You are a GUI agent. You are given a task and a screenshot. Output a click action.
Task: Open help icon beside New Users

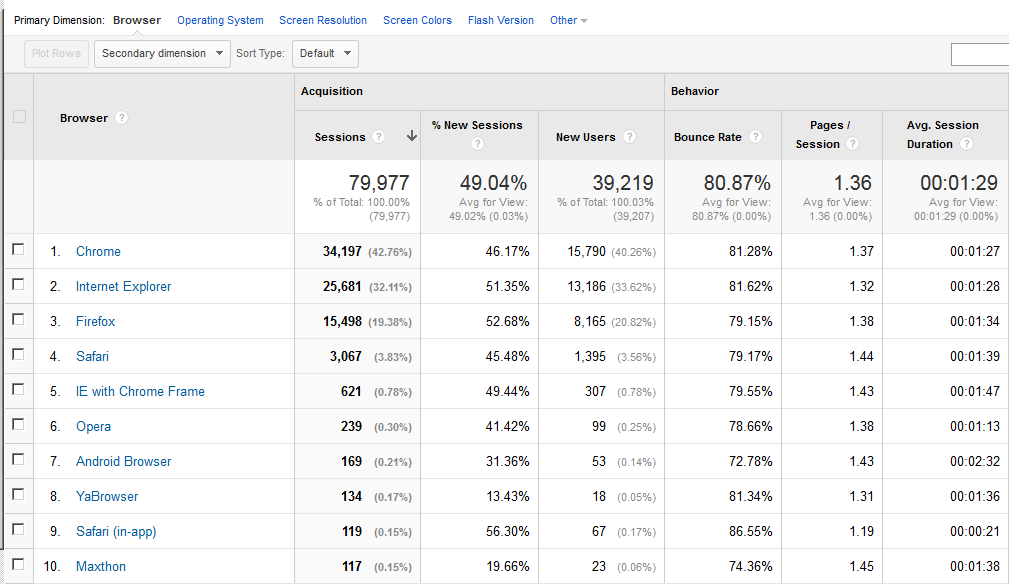(629, 136)
